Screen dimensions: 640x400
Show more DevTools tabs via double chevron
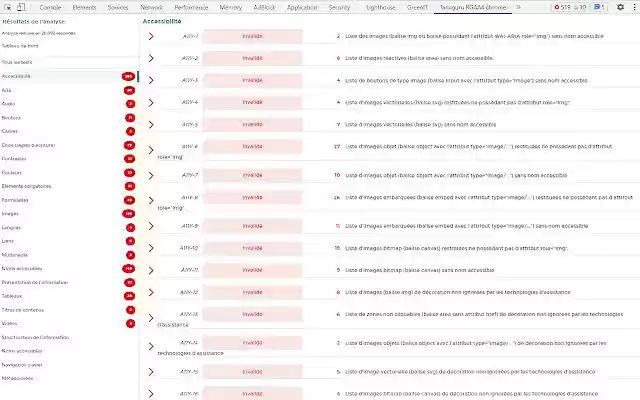click(518, 7)
